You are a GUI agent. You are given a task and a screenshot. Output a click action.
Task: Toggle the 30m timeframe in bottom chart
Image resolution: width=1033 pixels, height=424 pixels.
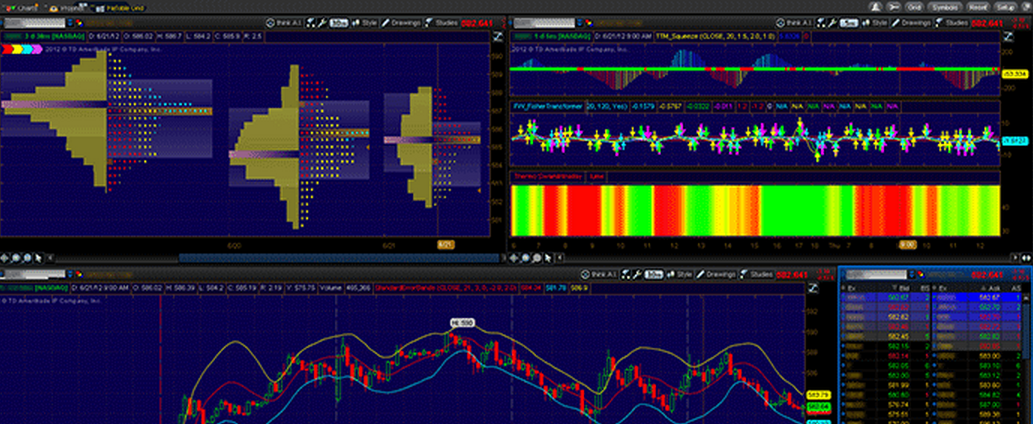pos(654,273)
